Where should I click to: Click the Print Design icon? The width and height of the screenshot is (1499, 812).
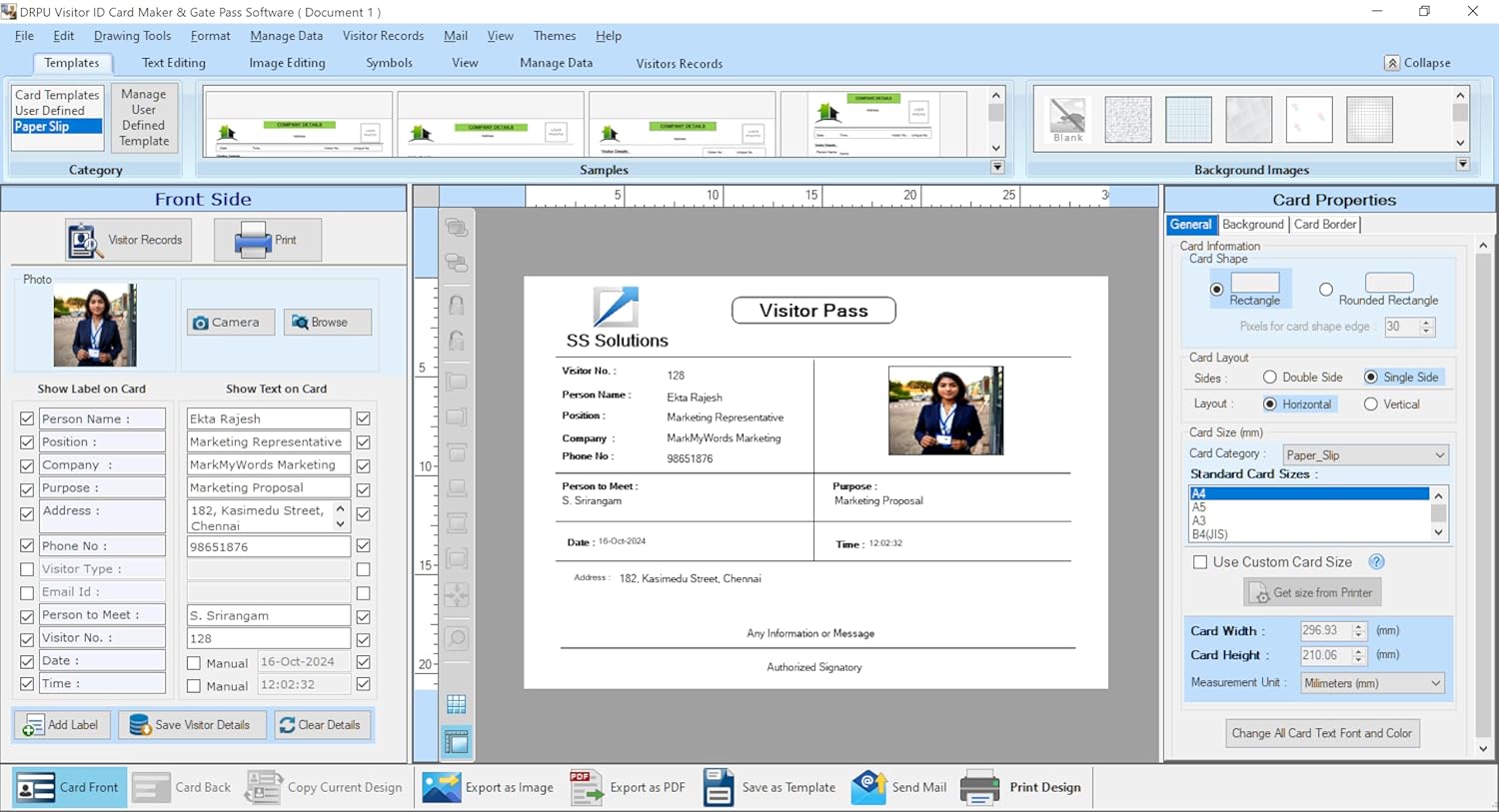click(x=979, y=787)
